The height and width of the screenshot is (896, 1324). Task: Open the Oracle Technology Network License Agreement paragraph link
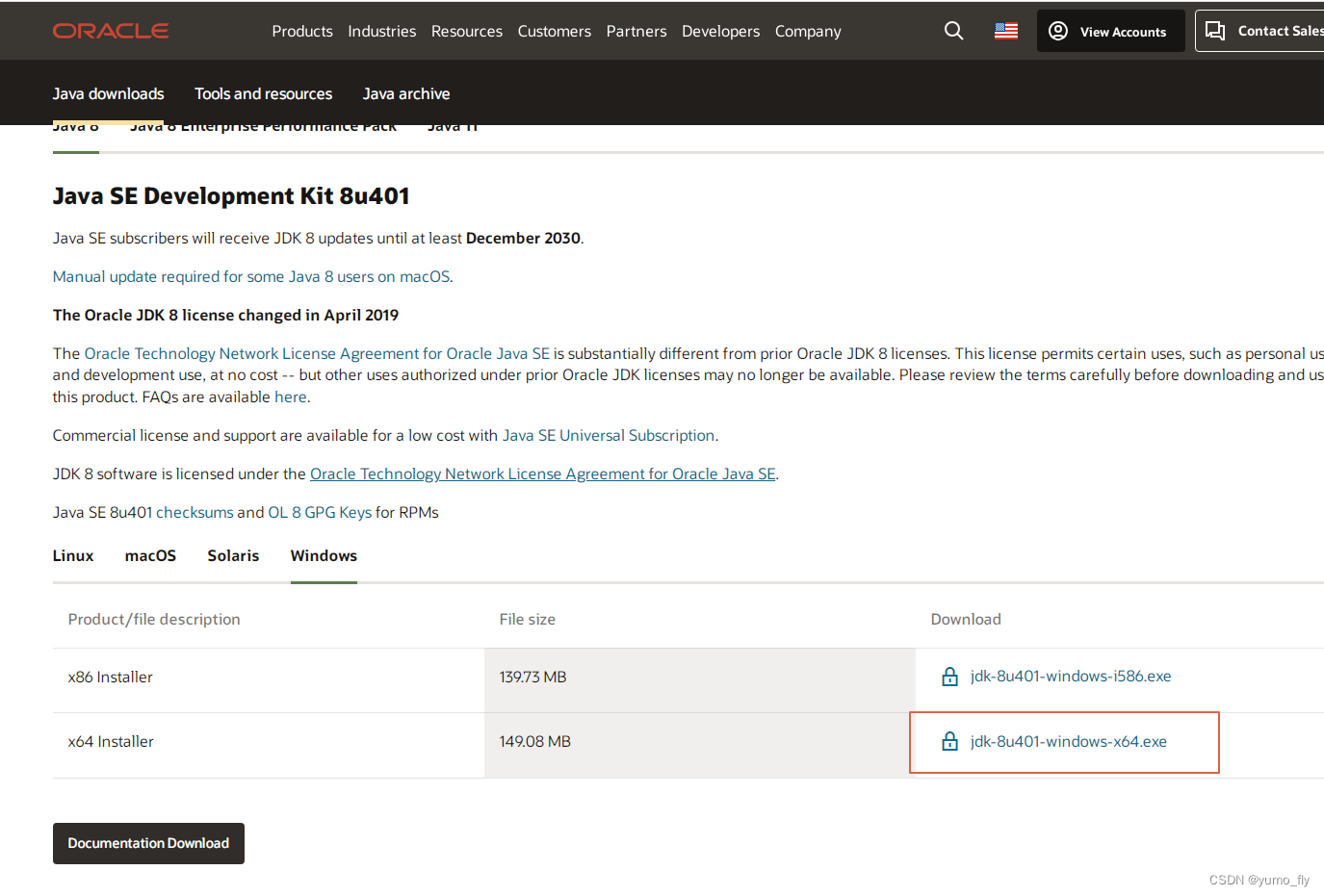317,353
